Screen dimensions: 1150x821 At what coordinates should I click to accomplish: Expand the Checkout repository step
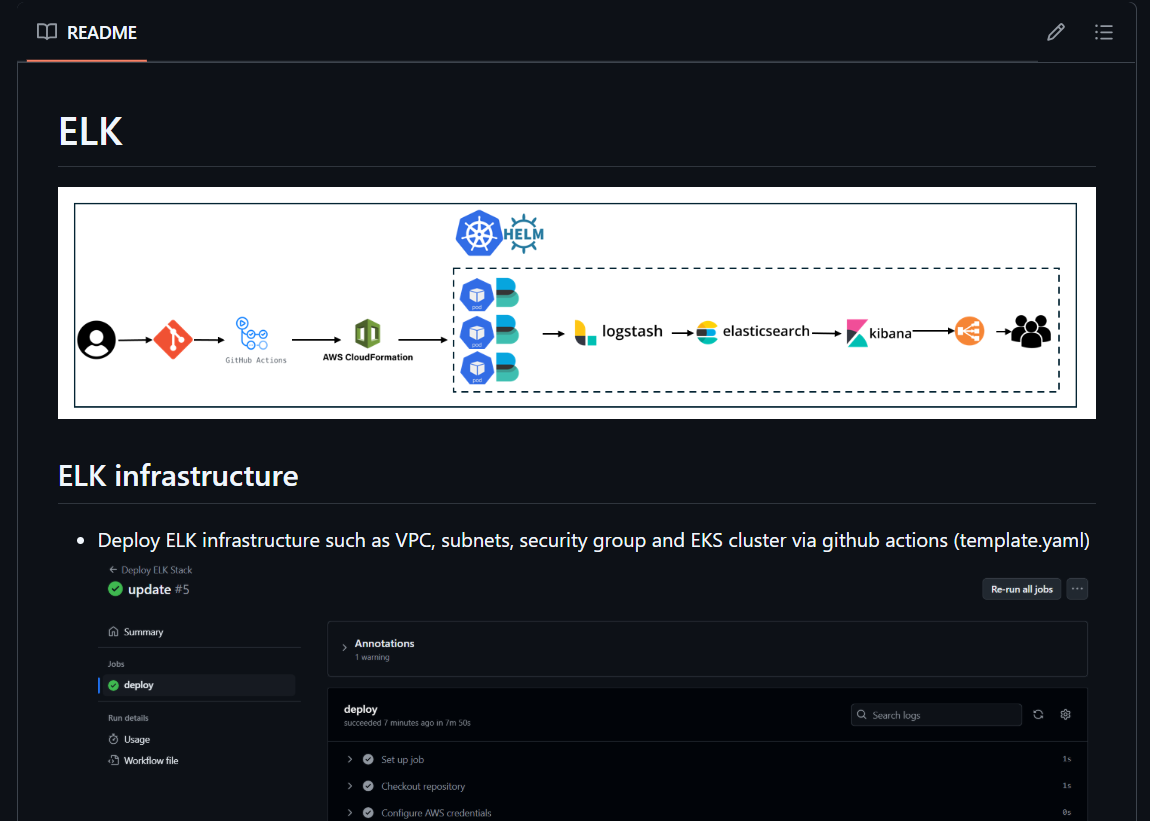pyautogui.click(x=422, y=786)
